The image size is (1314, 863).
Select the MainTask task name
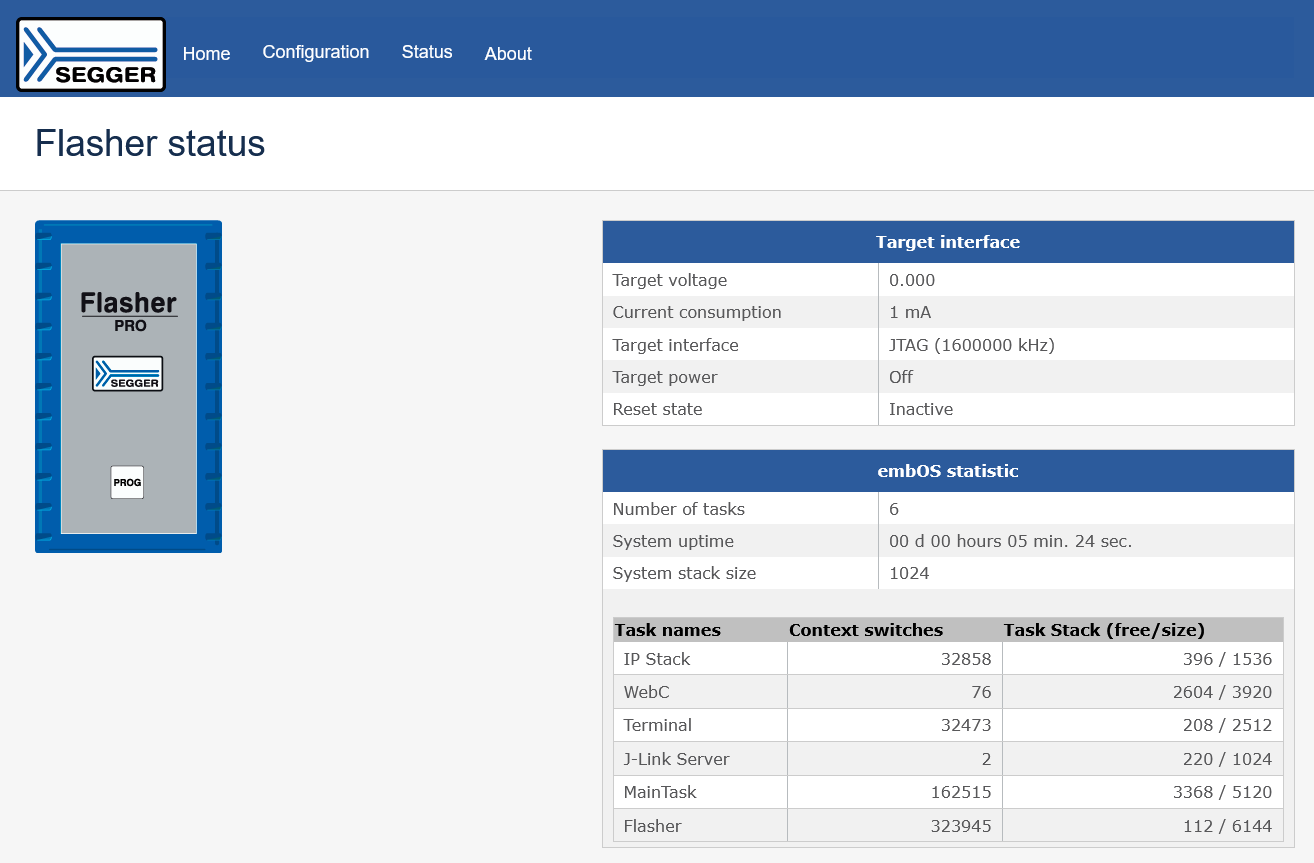(660, 792)
